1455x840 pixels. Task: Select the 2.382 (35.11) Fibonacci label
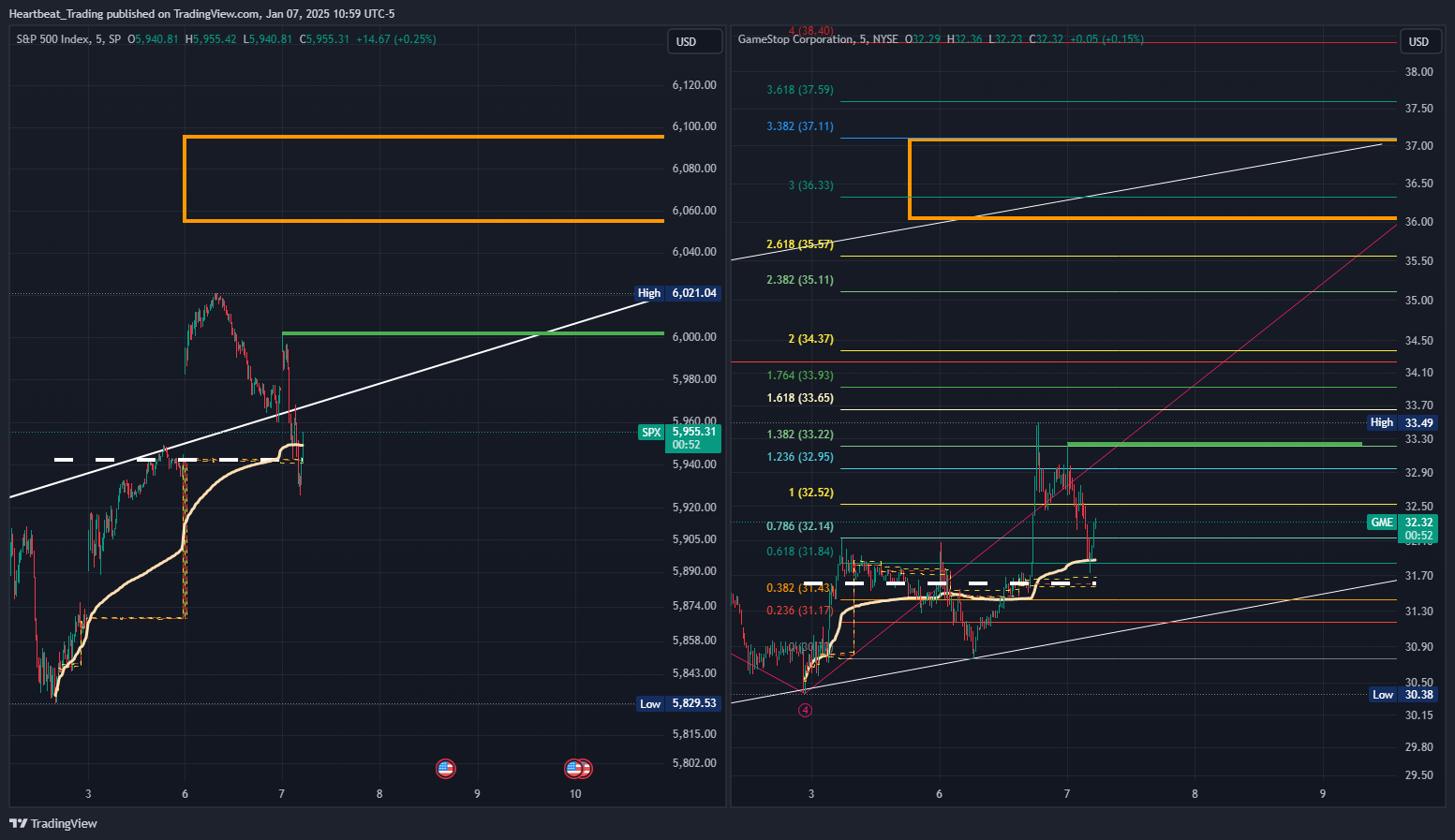800,280
